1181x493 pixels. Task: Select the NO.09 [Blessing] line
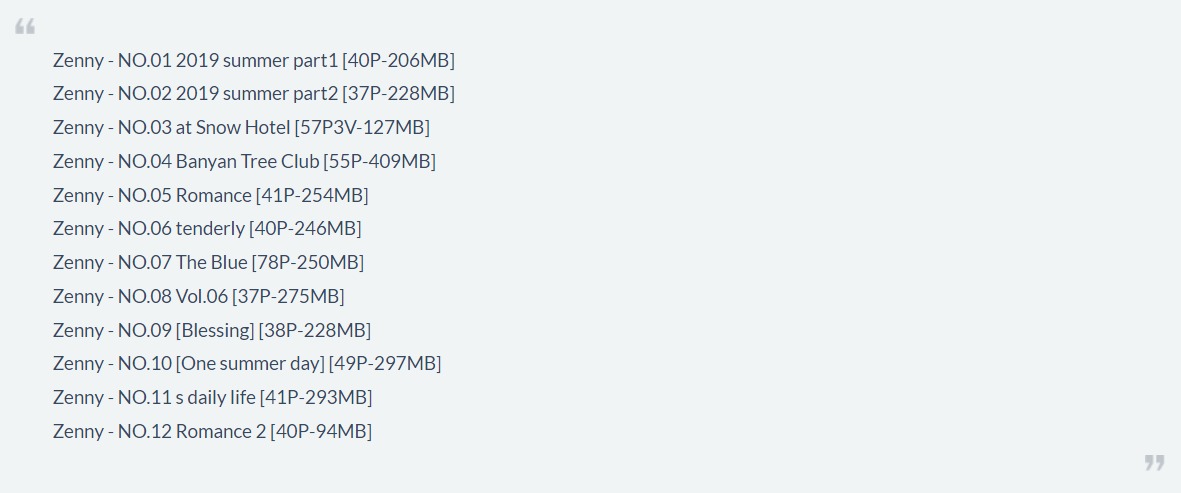(212, 330)
